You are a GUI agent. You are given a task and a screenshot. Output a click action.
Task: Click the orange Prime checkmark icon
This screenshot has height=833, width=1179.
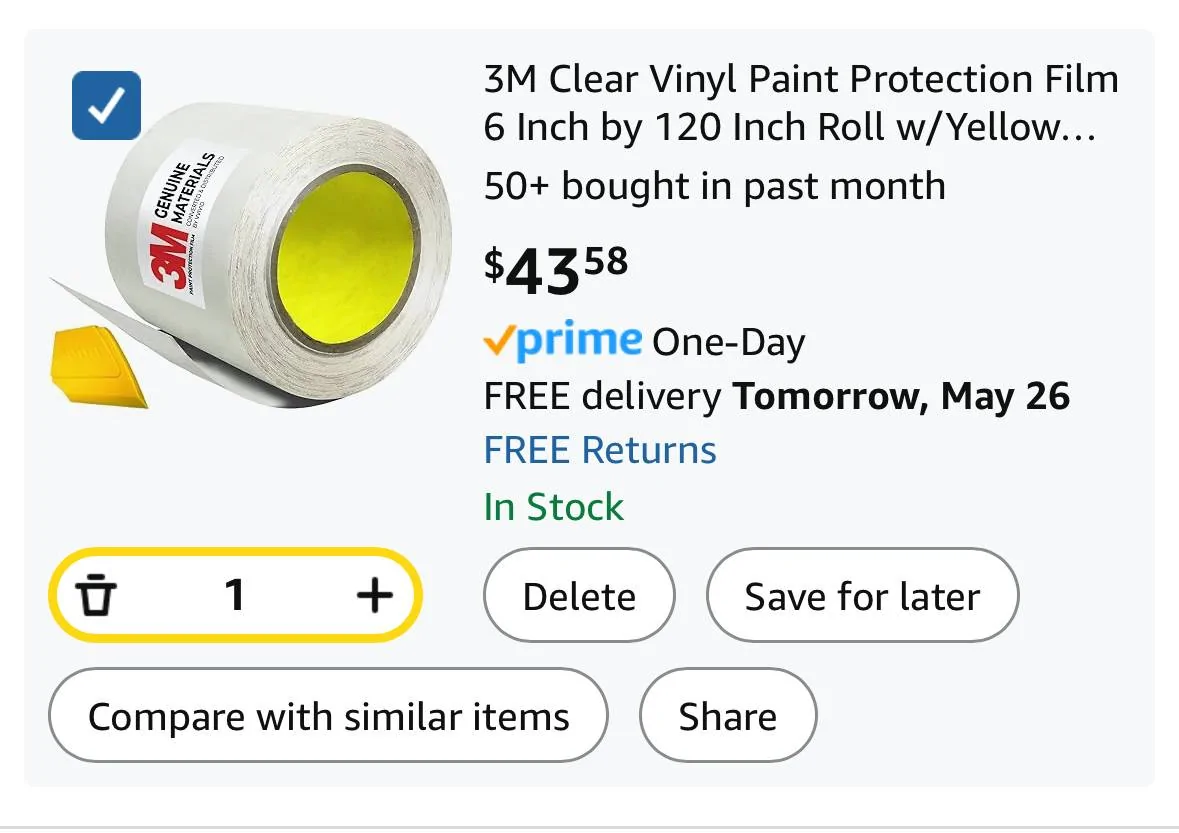(498, 342)
